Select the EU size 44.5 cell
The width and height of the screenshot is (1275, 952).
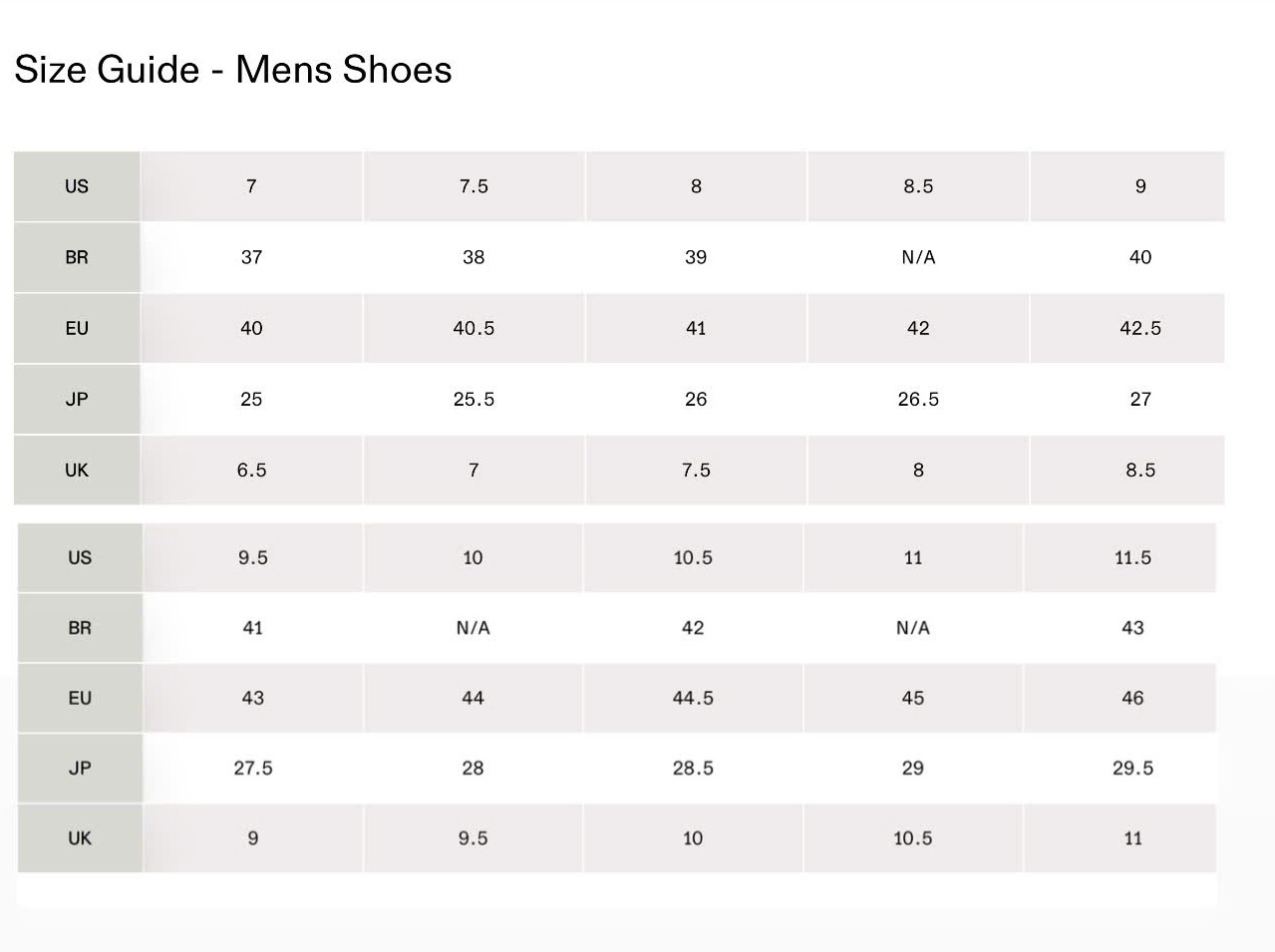pyautogui.click(x=693, y=698)
